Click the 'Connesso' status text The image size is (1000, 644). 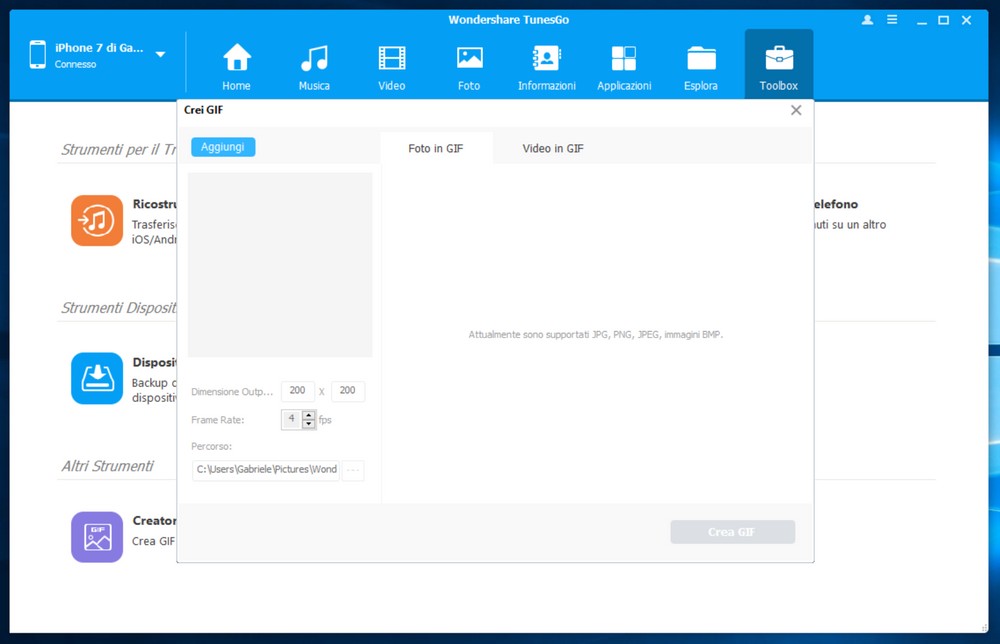coord(75,64)
